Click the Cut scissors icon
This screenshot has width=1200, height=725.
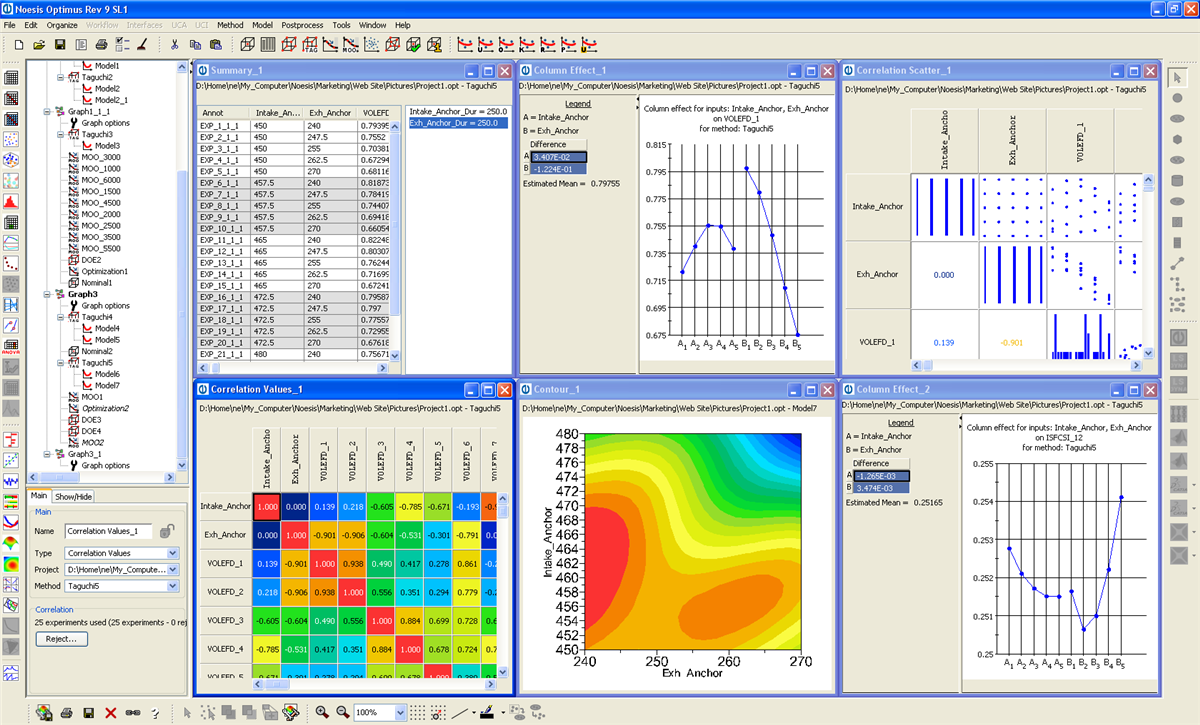tap(174, 45)
